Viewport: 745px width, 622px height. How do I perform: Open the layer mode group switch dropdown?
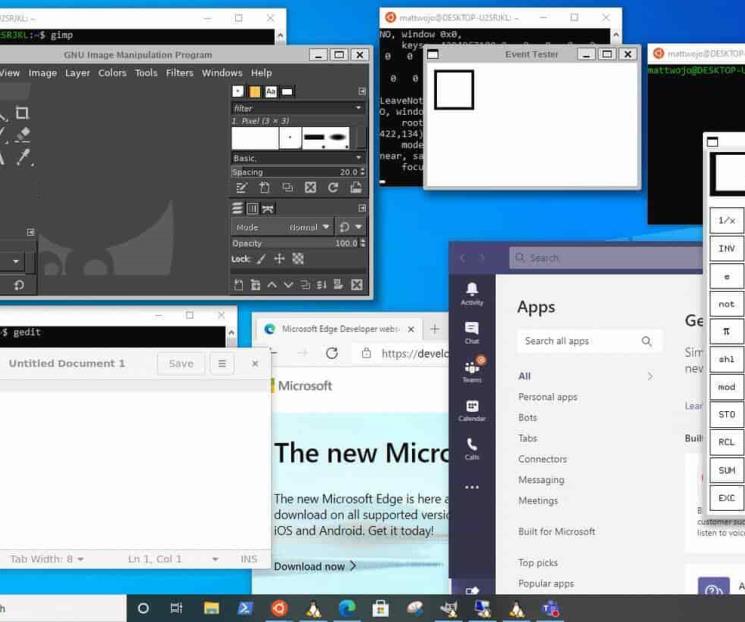tap(351, 227)
